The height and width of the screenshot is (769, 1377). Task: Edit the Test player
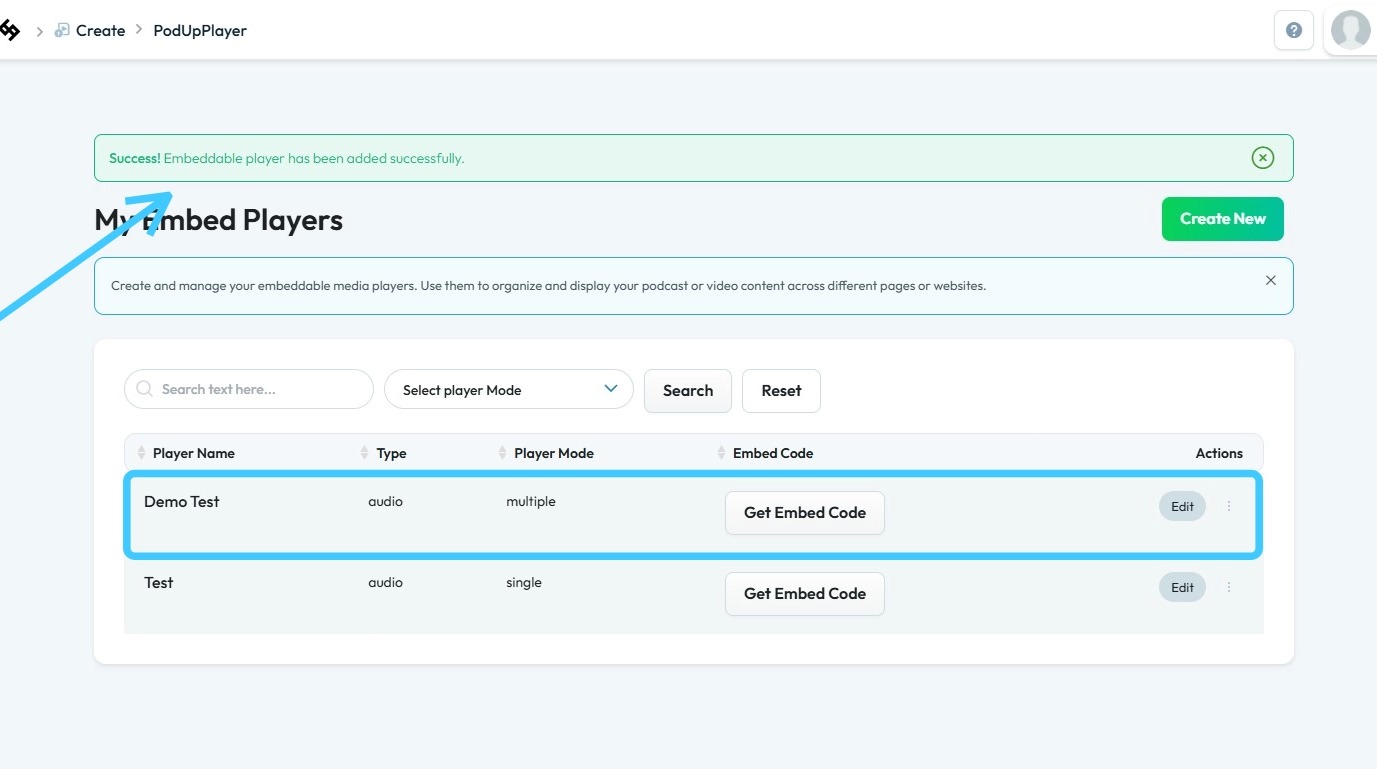click(x=1182, y=587)
